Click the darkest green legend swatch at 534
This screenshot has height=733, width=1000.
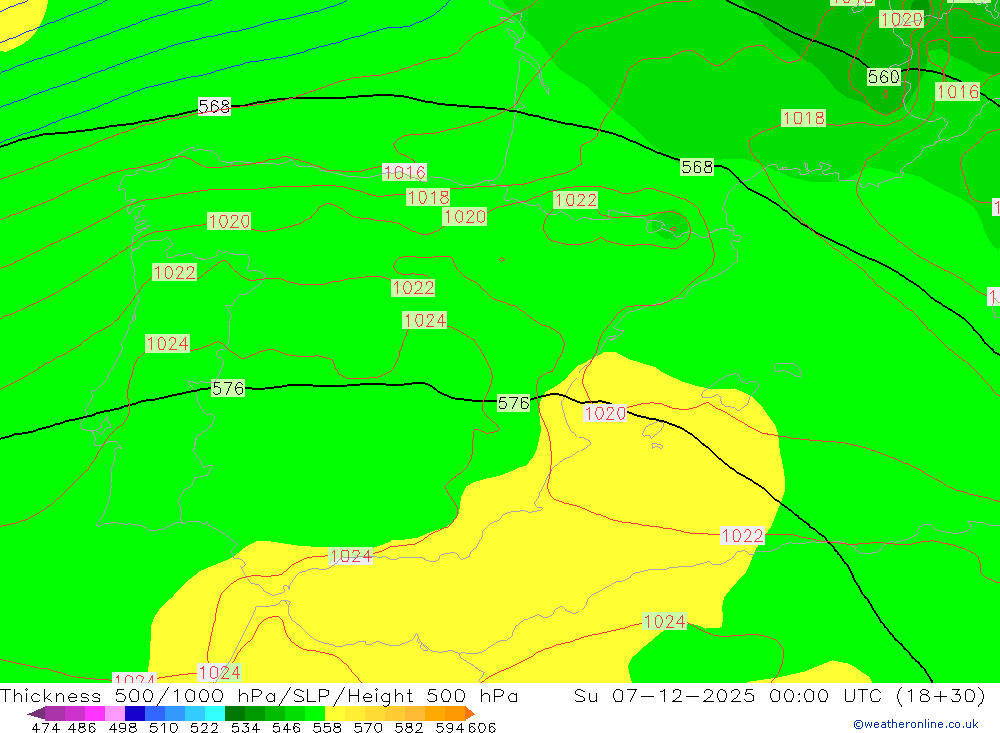click(235, 713)
